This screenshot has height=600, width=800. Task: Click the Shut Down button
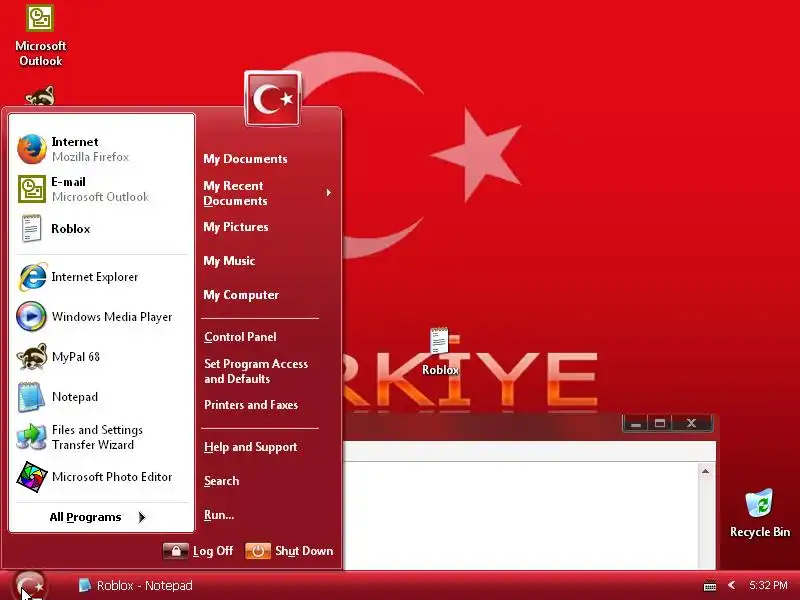tap(289, 551)
